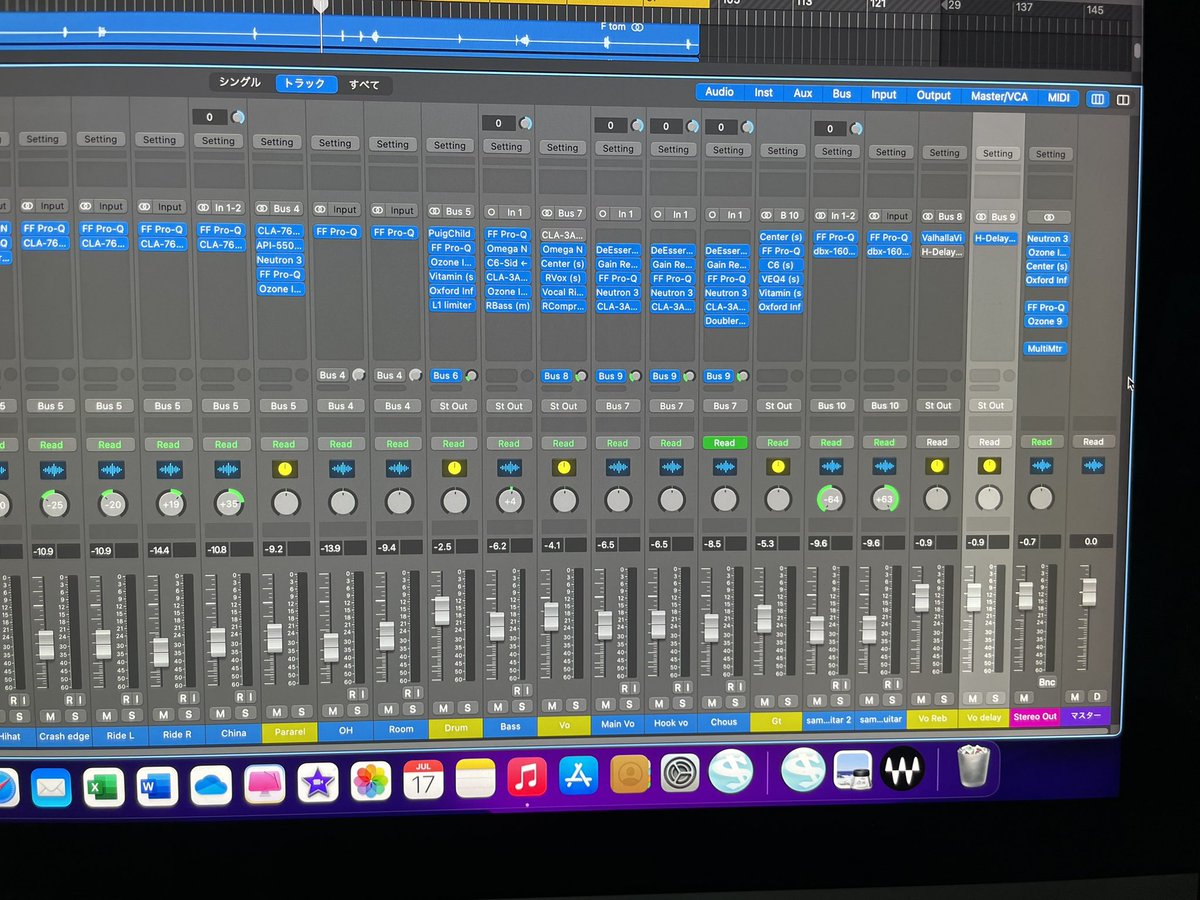Solo the Bass channel

(523, 708)
